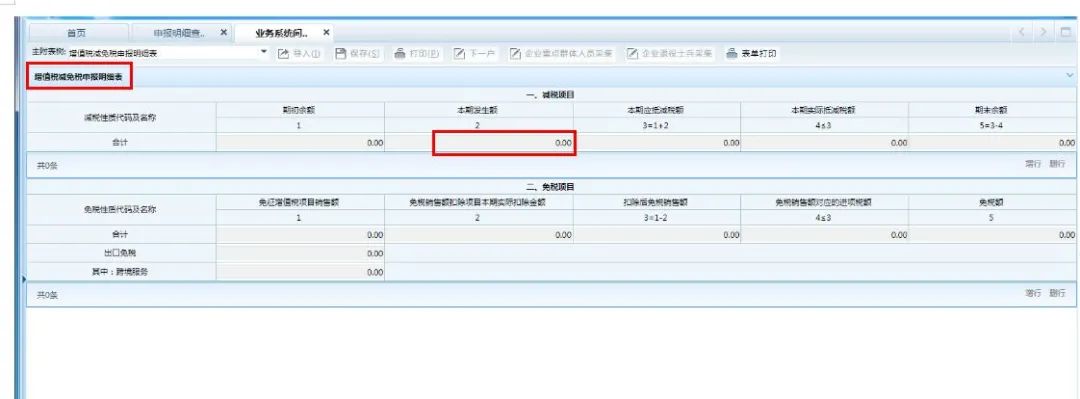
Task: Open the 主附表 form selector dropdown
Action: [264, 52]
